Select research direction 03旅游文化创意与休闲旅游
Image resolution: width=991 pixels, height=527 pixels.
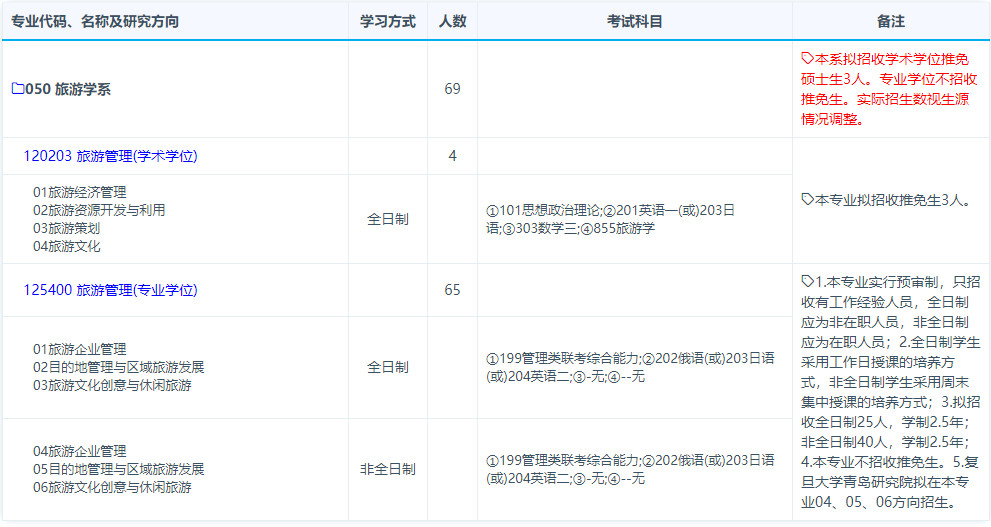(112, 385)
